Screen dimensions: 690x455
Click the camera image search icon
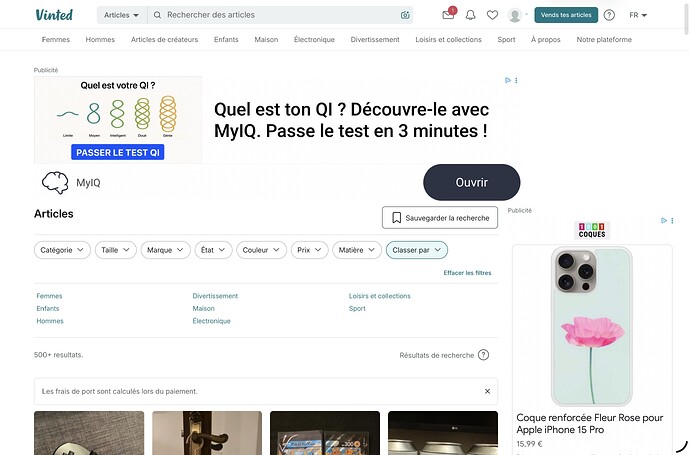(405, 15)
